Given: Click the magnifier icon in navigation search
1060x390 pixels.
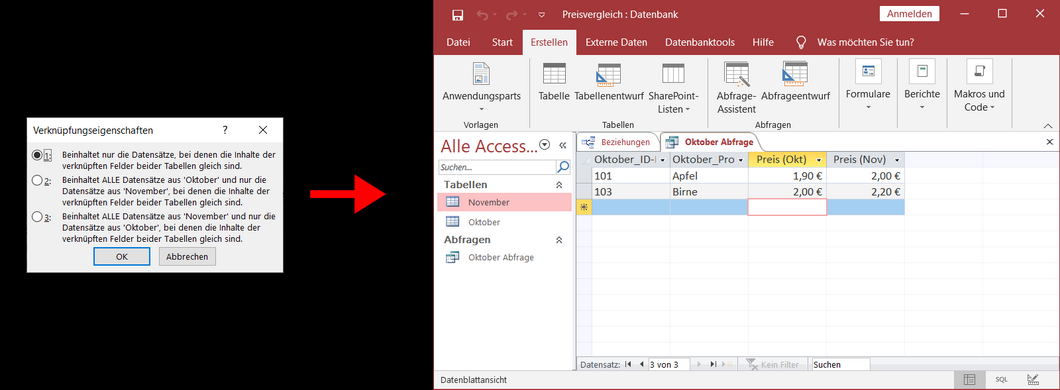Looking at the screenshot, I should (562, 166).
